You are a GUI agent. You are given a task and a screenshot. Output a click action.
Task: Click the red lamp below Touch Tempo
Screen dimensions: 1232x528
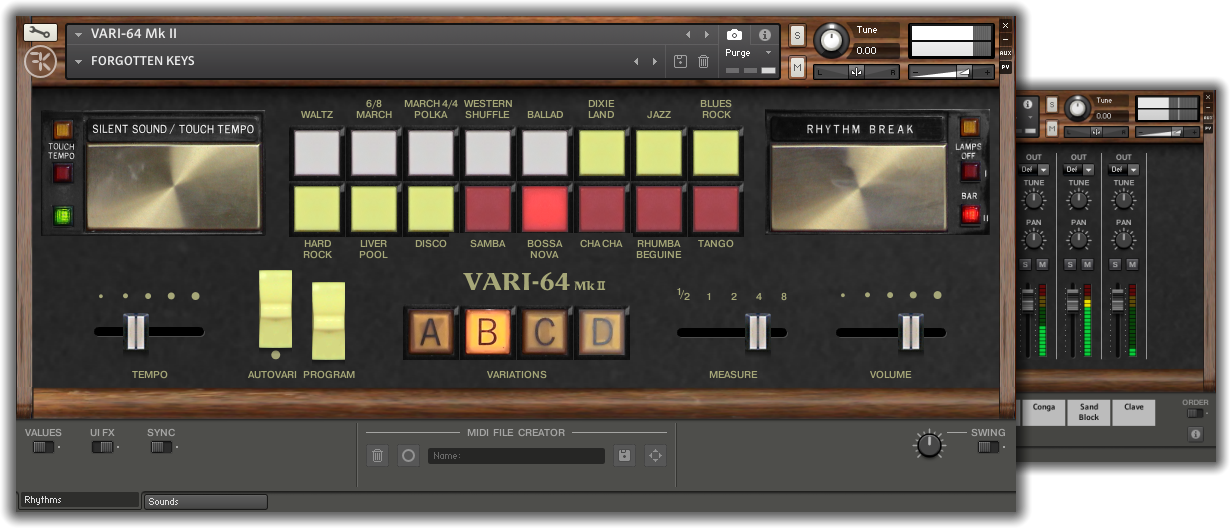(62, 173)
